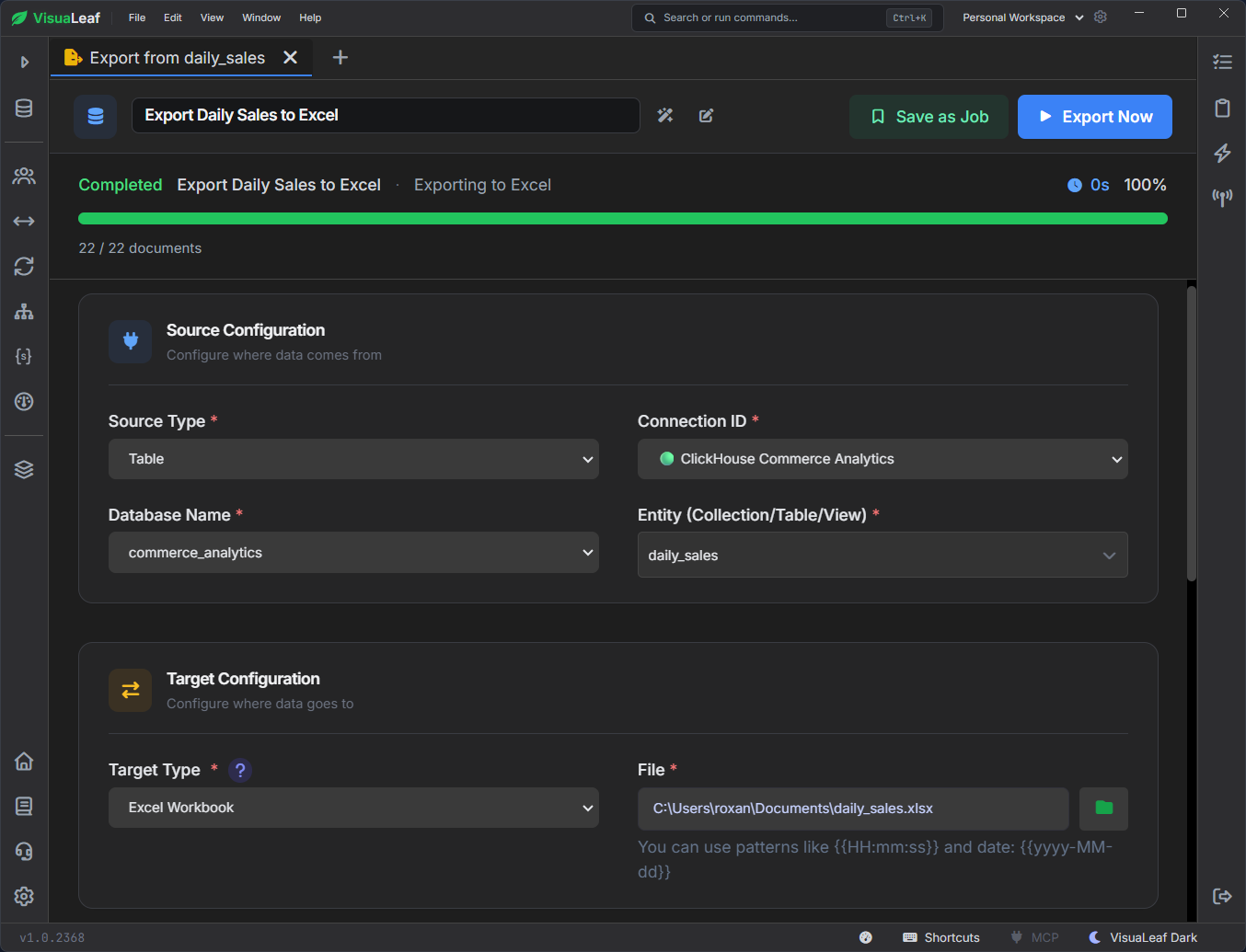
Task: Open workspace settings gear in title bar
Action: tap(1101, 17)
